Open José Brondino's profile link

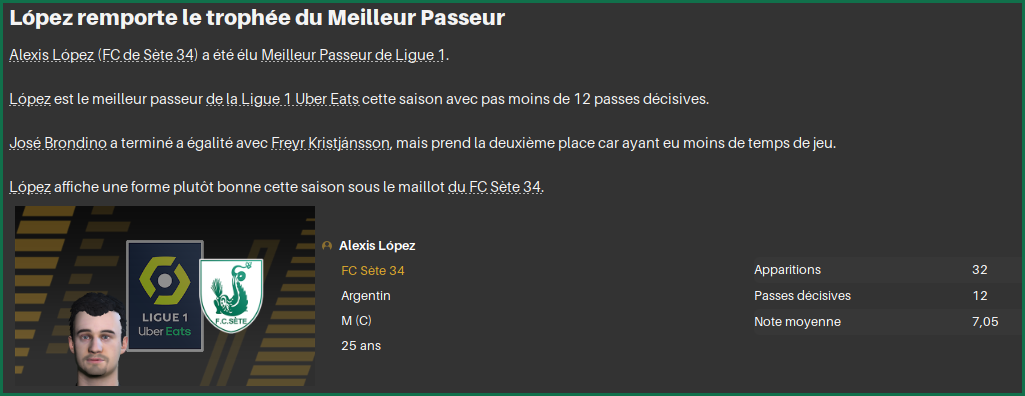(x=58, y=143)
